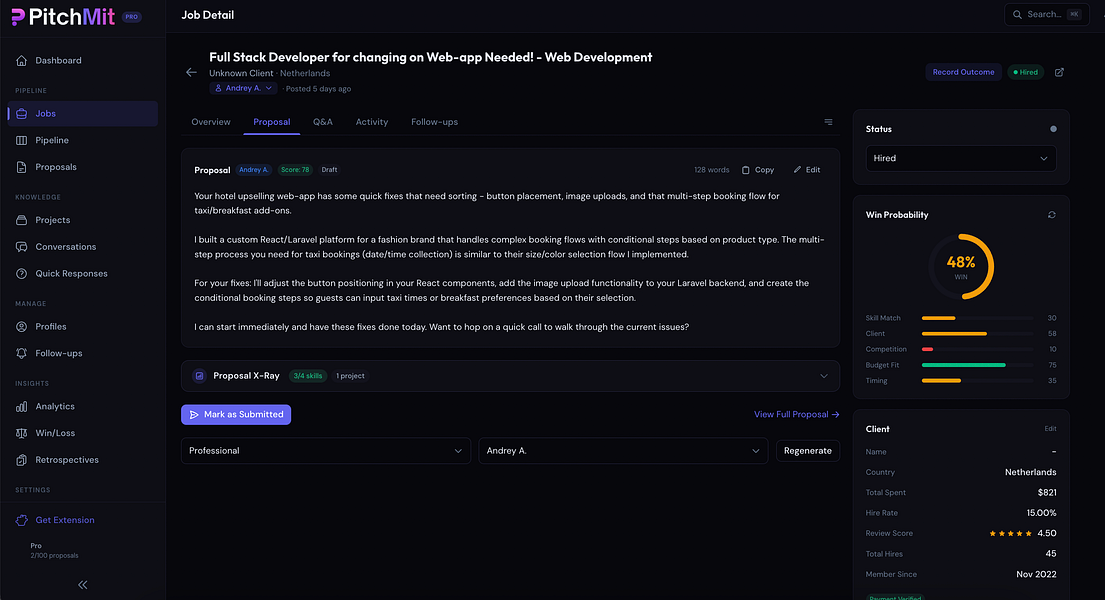Open the View Full Proposal link
Screen dimensions: 1105x600
pyautogui.click(x=796, y=415)
